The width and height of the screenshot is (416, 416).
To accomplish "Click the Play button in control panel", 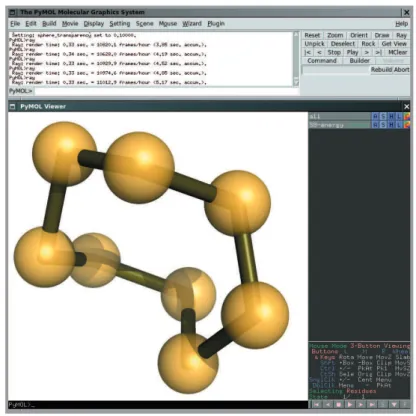I will coord(352,52).
